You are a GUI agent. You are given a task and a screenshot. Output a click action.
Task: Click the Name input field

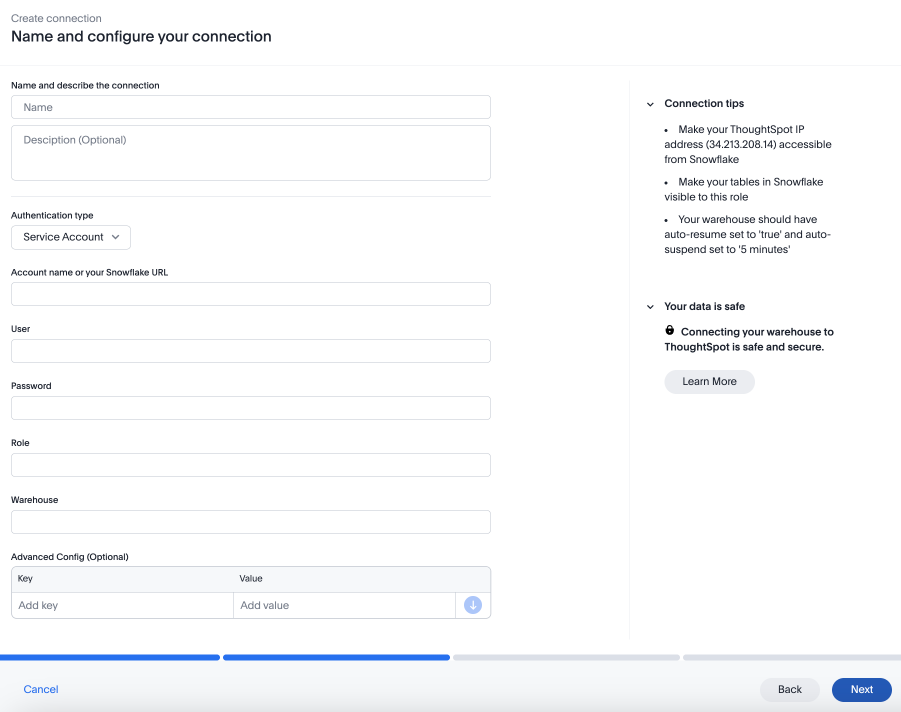pyautogui.click(x=250, y=107)
